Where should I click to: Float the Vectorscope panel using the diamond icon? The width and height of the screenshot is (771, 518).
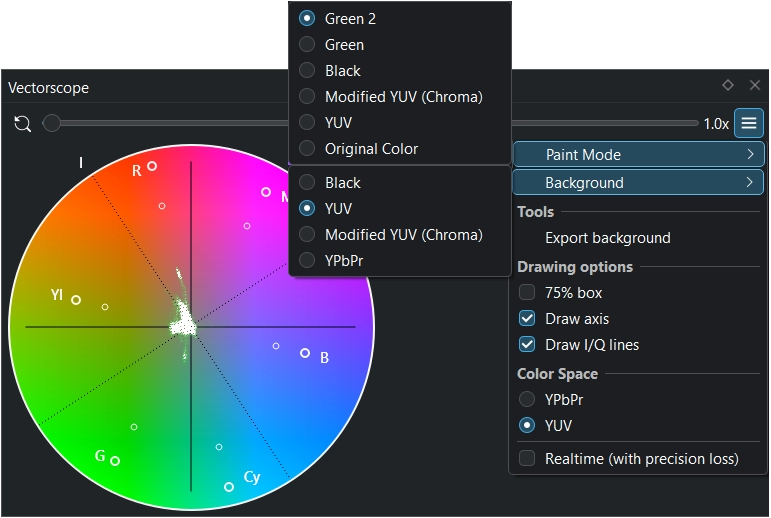(x=728, y=86)
